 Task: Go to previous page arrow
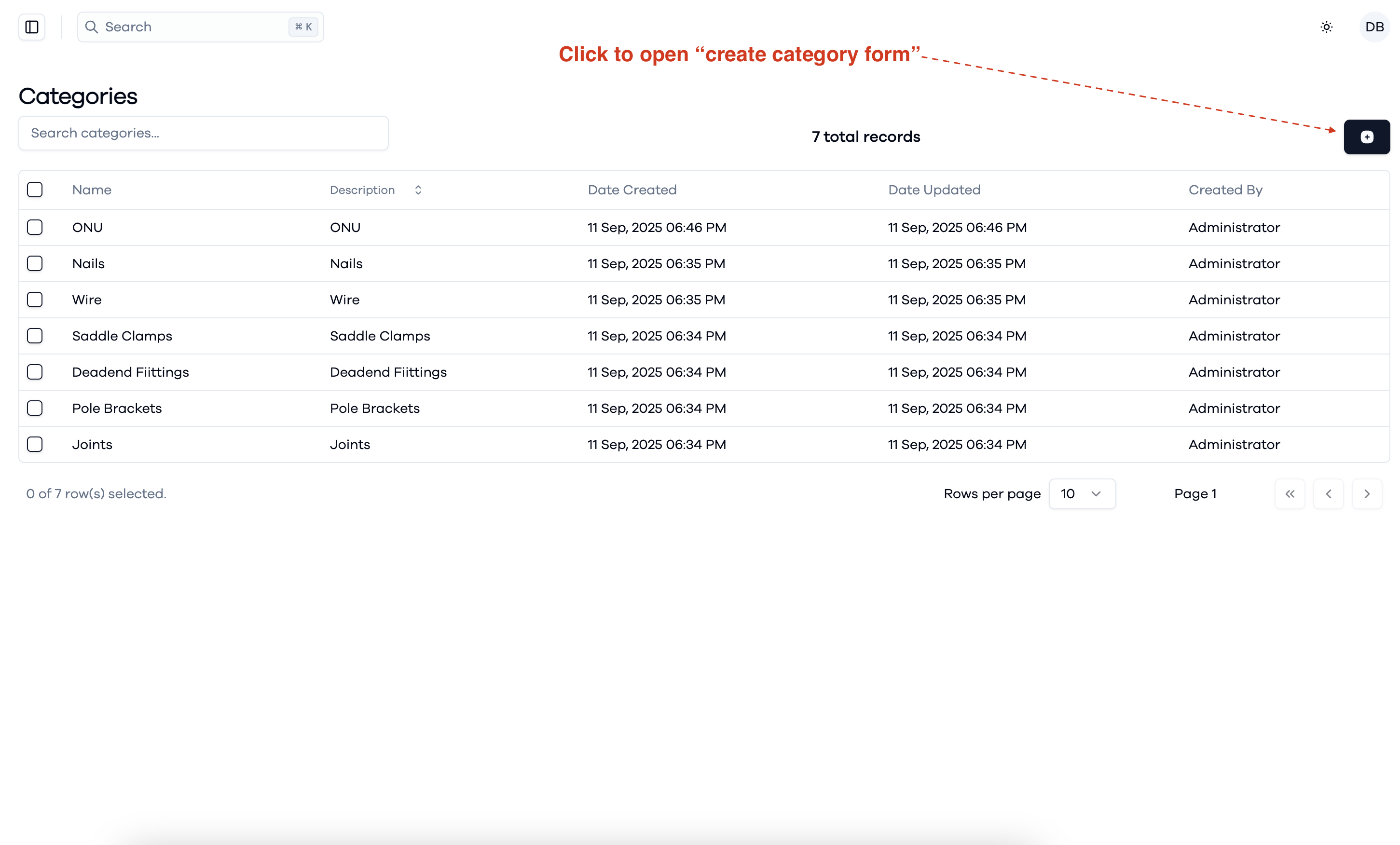click(1329, 493)
